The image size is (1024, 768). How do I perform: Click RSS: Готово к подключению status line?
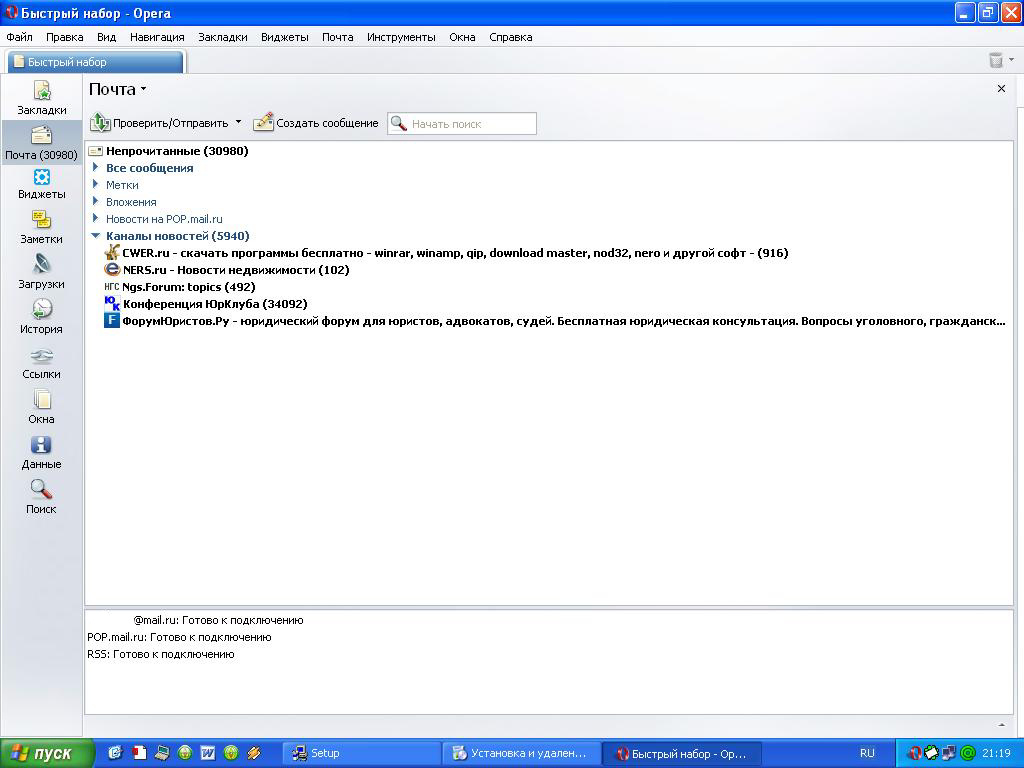[x=161, y=654]
